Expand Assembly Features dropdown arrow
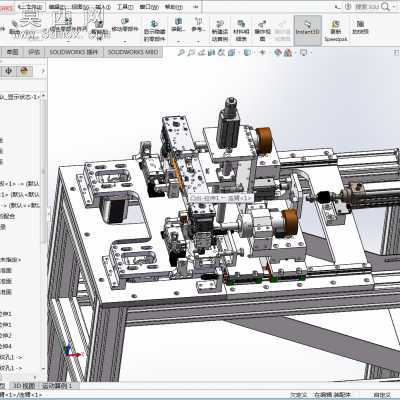The width and height of the screenshot is (400, 400). click(178, 42)
